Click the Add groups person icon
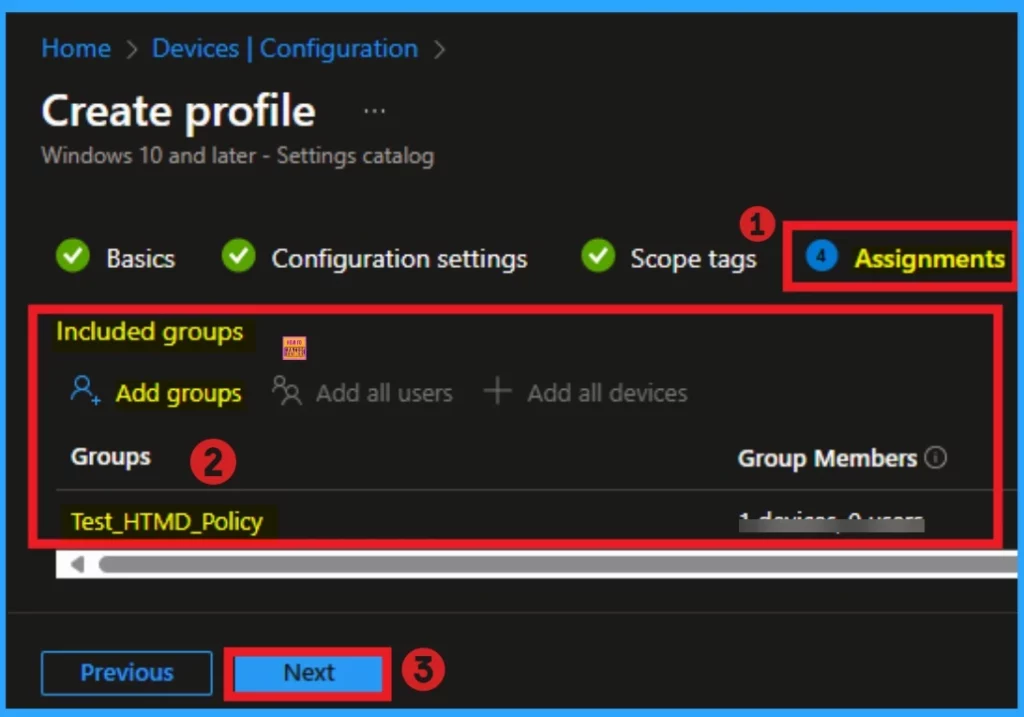 coord(85,390)
